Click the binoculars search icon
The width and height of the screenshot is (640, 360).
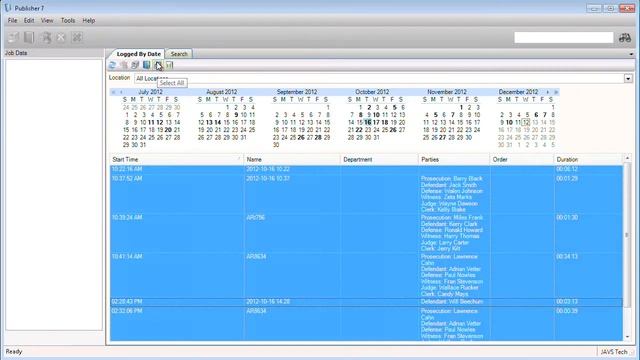625,38
